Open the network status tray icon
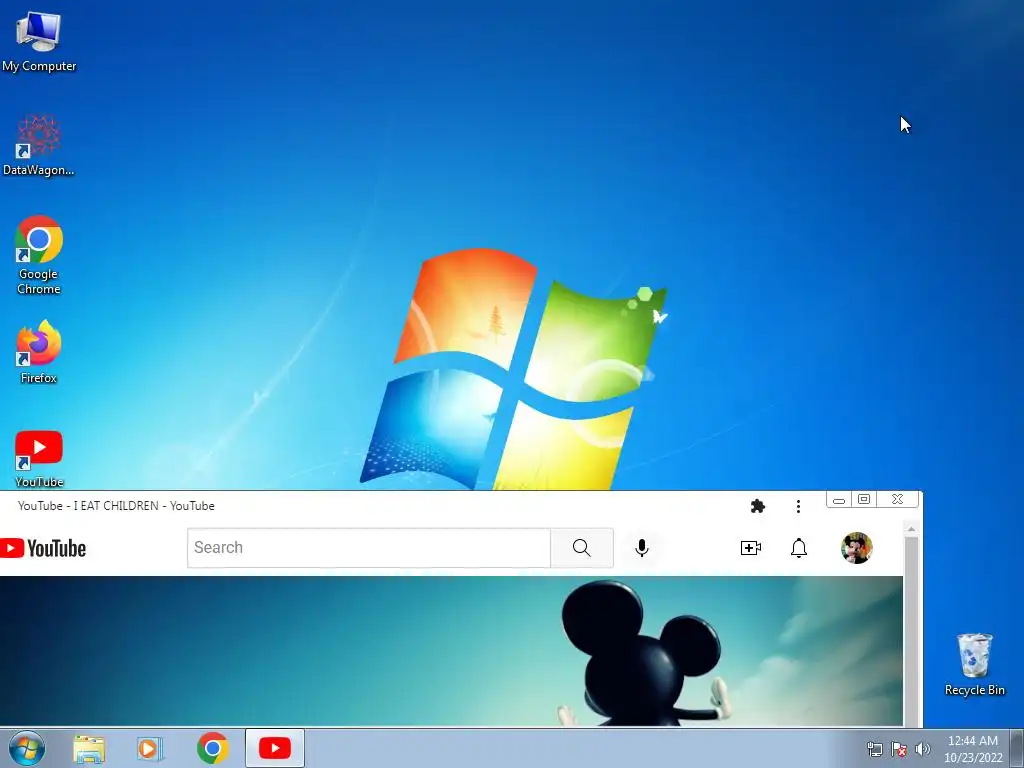The image size is (1024, 768). point(874,750)
